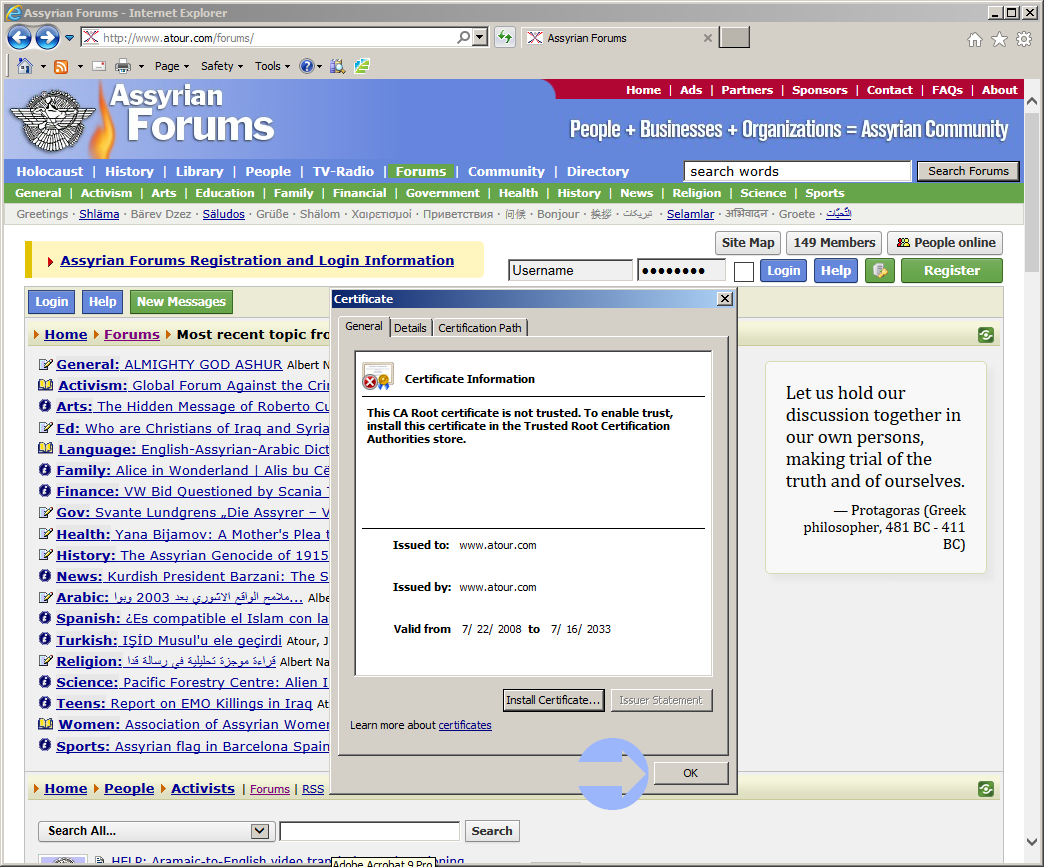Open the Safety menu dropdown
The height and width of the screenshot is (867, 1044).
(222, 66)
